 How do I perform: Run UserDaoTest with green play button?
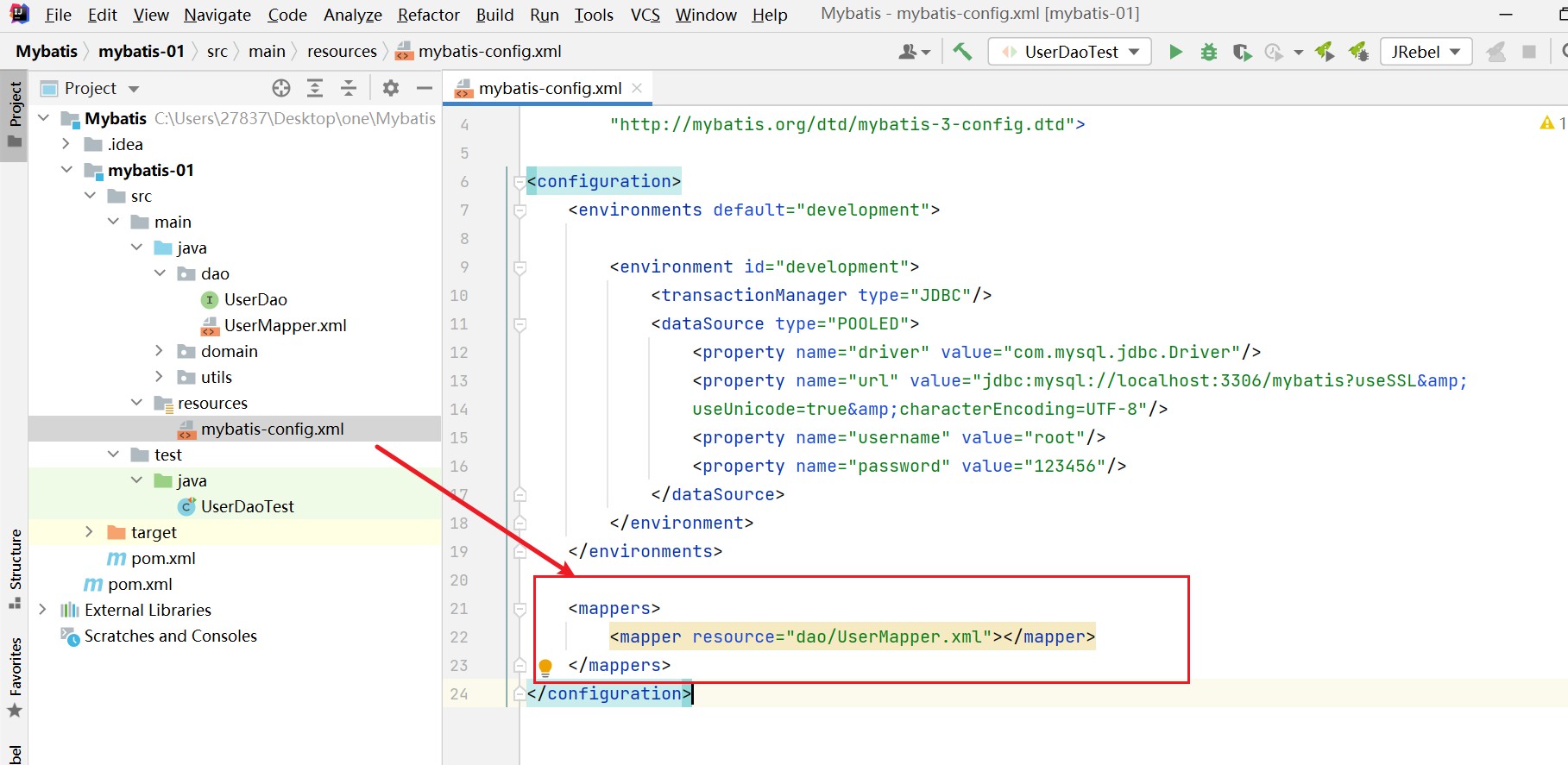coord(1175,52)
